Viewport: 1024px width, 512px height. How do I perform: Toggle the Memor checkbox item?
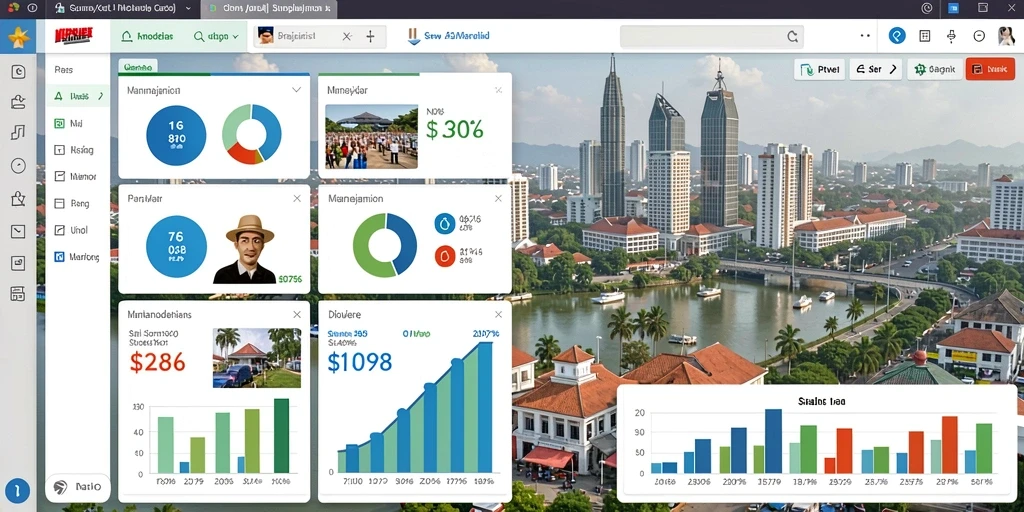click(x=59, y=176)
